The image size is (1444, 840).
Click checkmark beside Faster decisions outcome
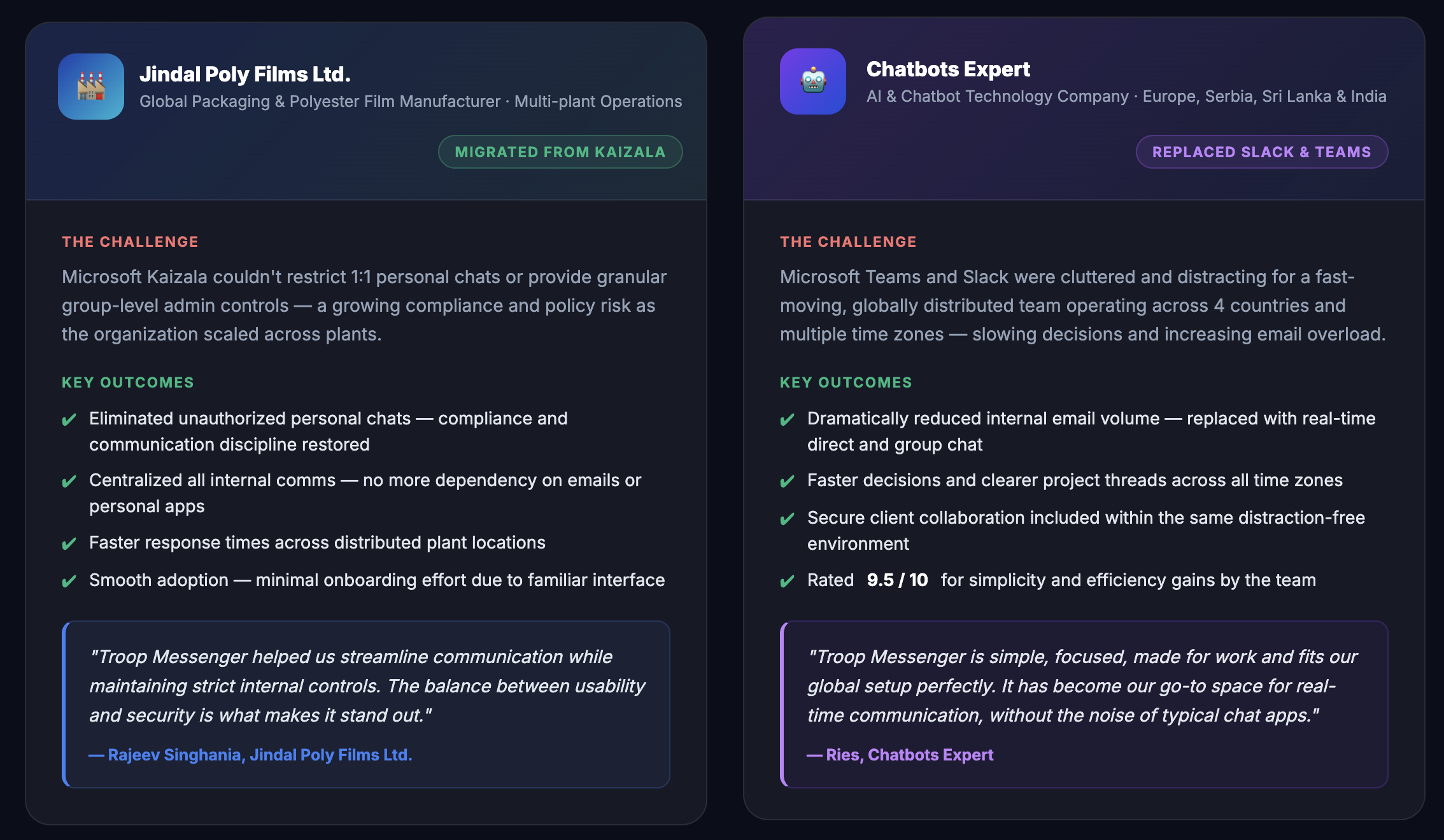point(788,481)
